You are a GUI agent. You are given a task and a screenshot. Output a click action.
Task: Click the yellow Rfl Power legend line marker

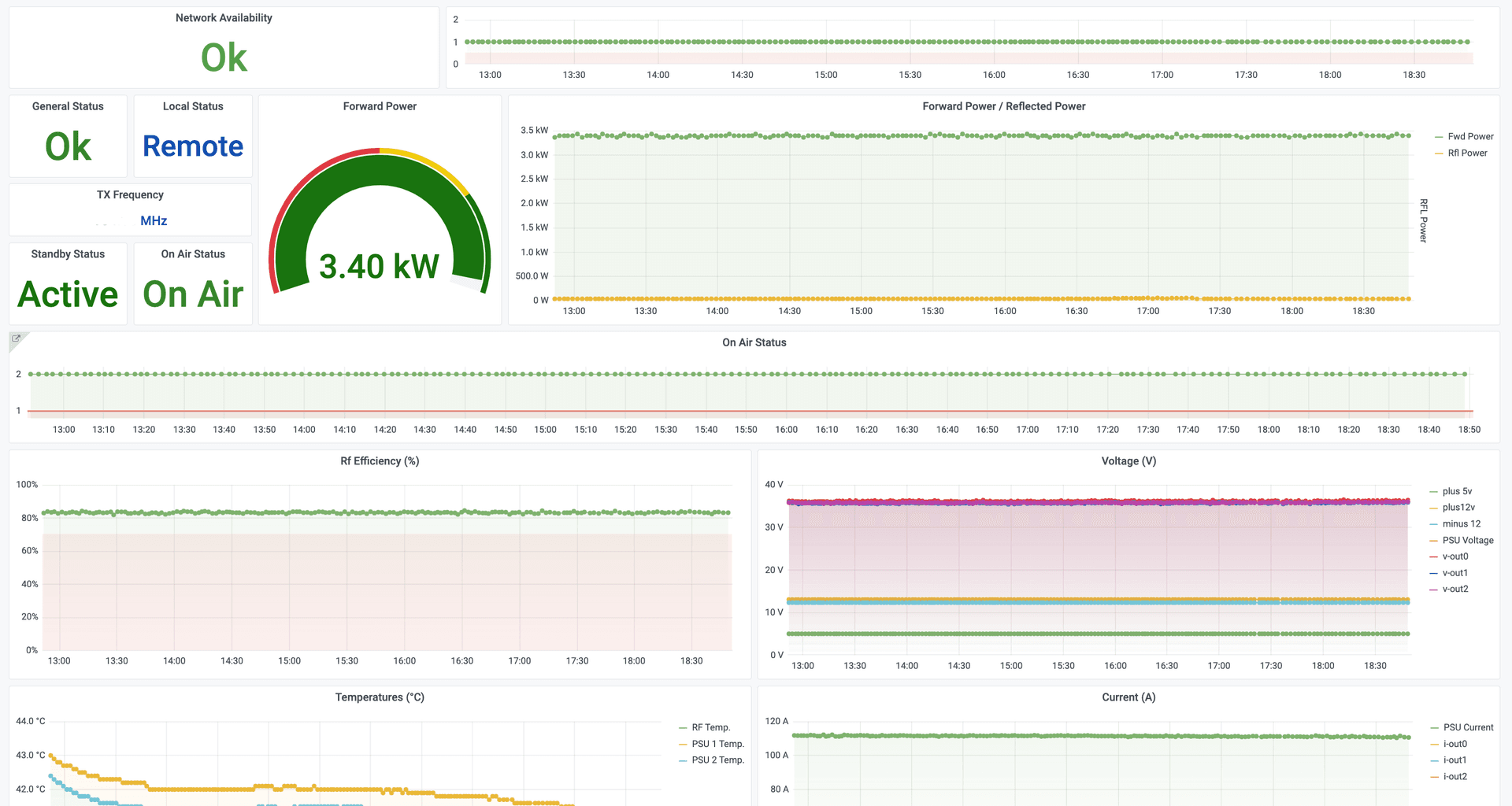(x=1440, y=153)
